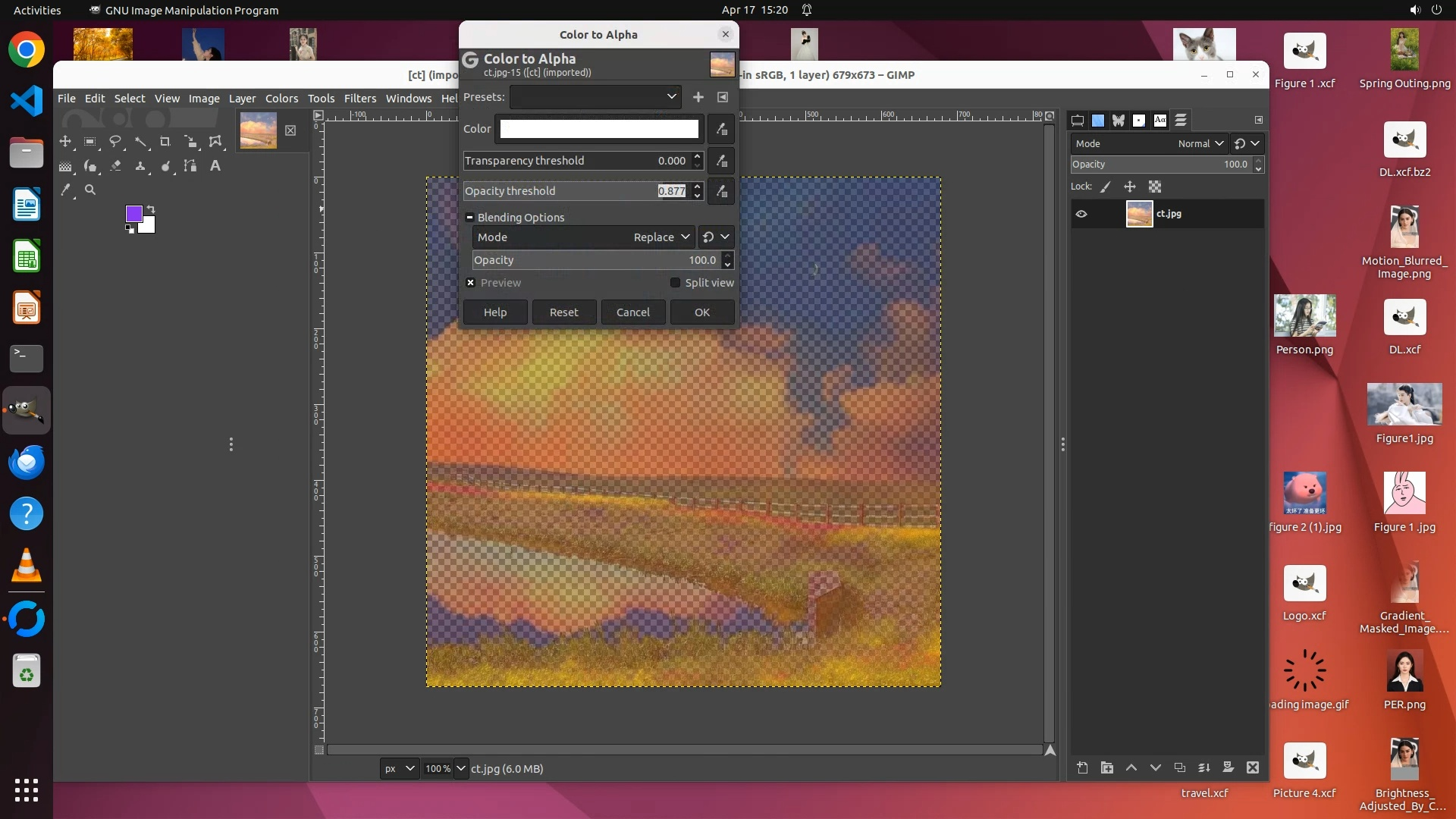Enable the Split view checkbox
Viewport: 1456px width, 819px height.
tap(675, 283)
